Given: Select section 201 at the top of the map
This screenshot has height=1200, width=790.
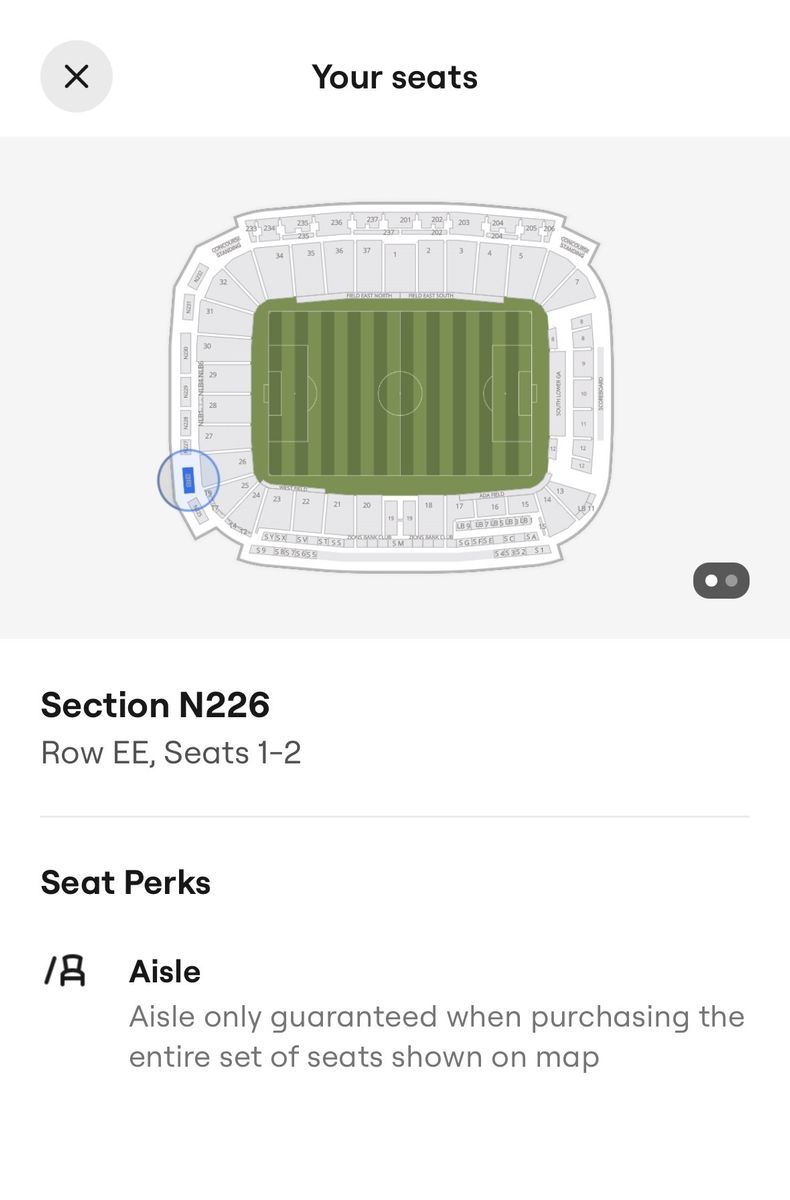Looking at the screenshot, I should click(x=404, y=218).
